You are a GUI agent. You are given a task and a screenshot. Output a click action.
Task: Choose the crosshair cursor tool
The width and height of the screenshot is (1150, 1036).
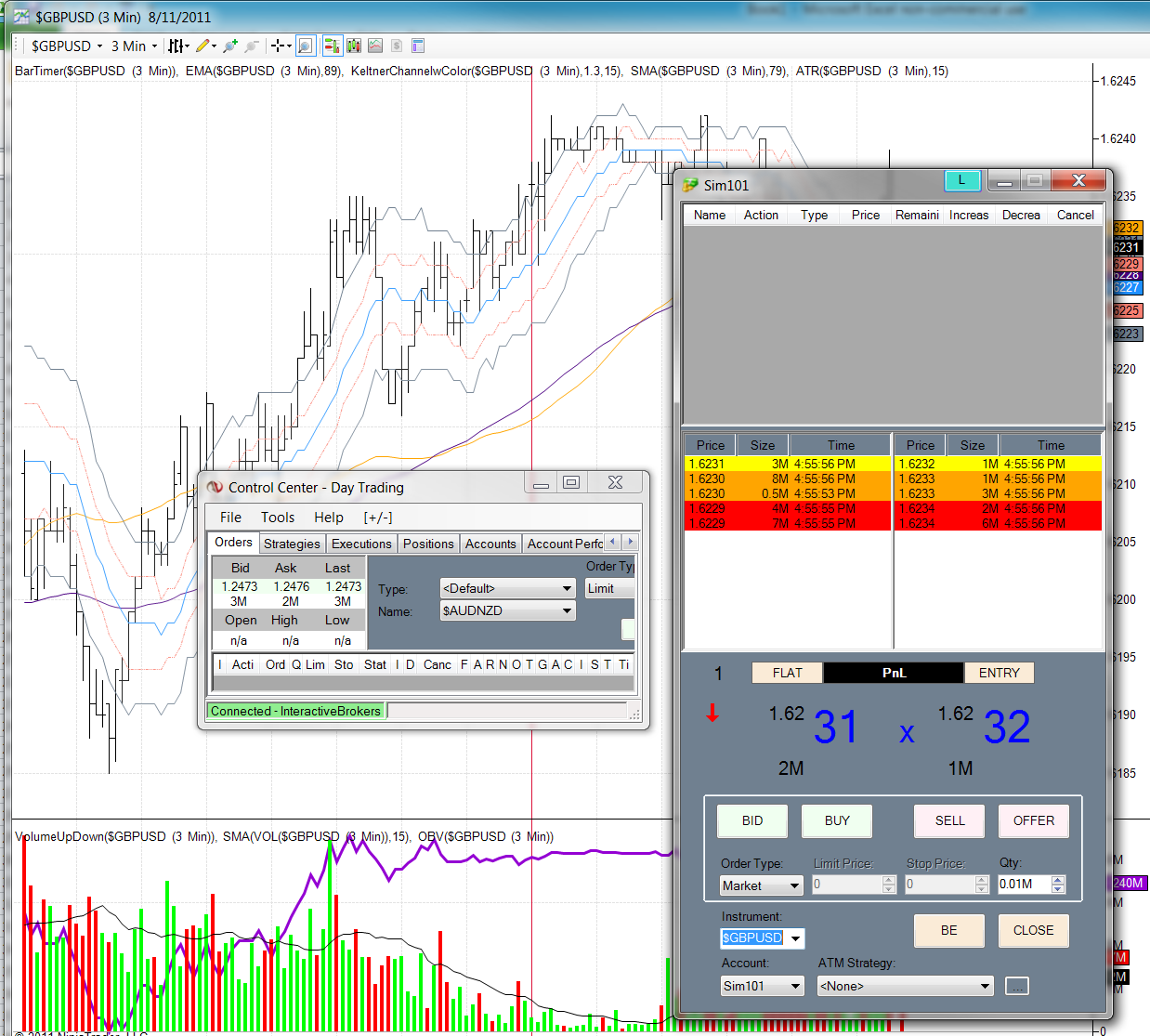[x=277, y=46]
